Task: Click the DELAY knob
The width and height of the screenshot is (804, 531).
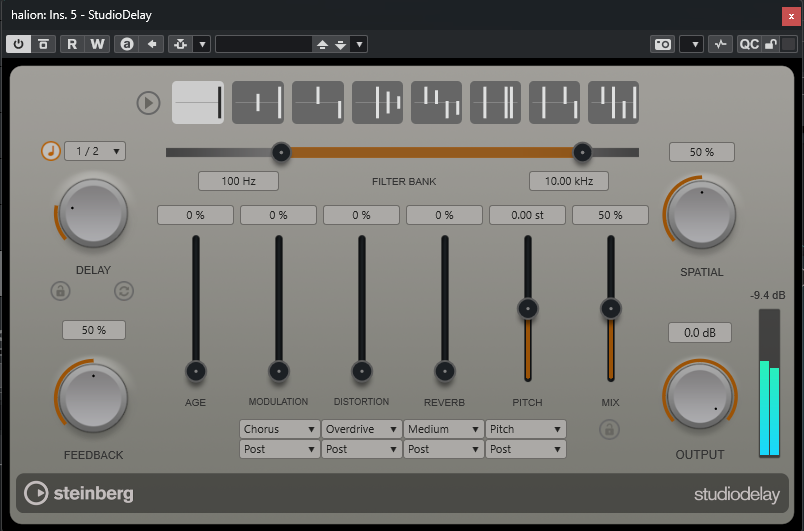Action: [93, 213]
